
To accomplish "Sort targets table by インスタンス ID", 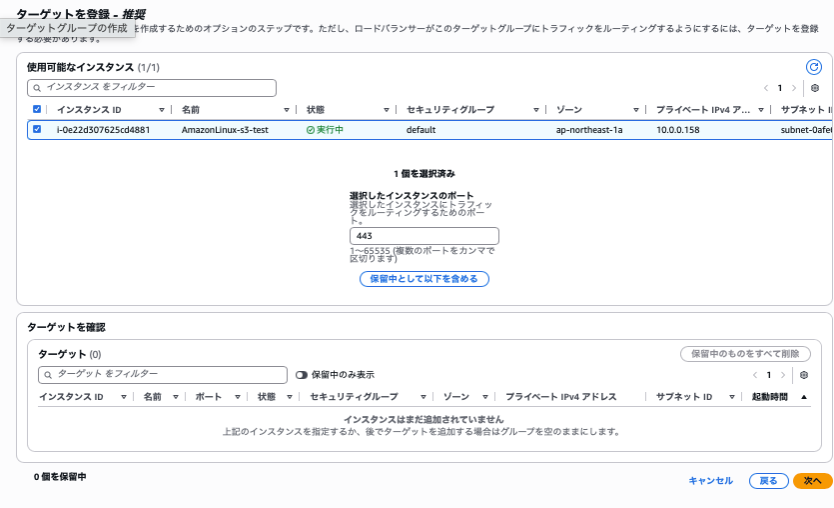I will tap(123, 397).
